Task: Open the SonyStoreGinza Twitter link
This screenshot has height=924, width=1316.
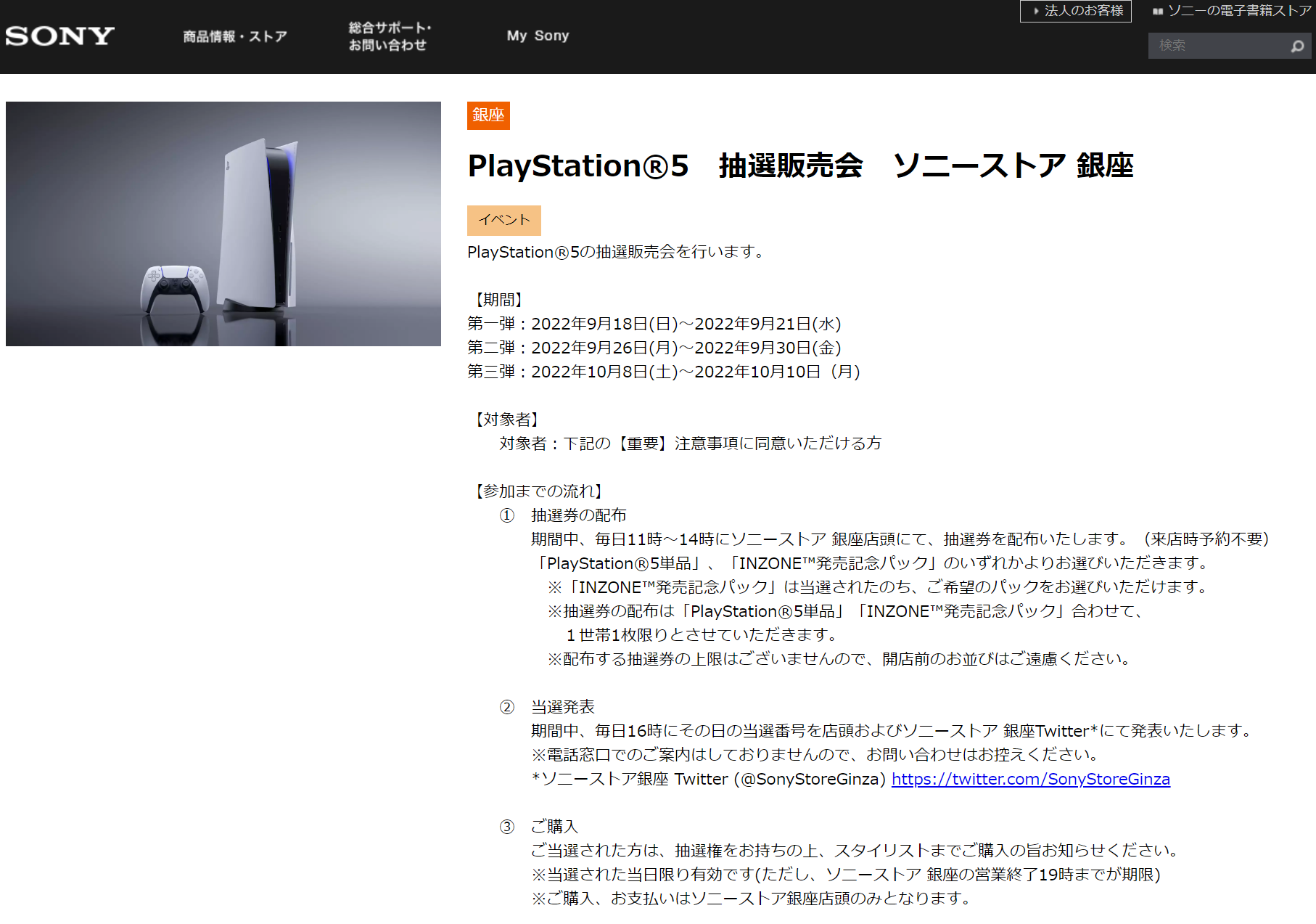Action: point(1030,779)
